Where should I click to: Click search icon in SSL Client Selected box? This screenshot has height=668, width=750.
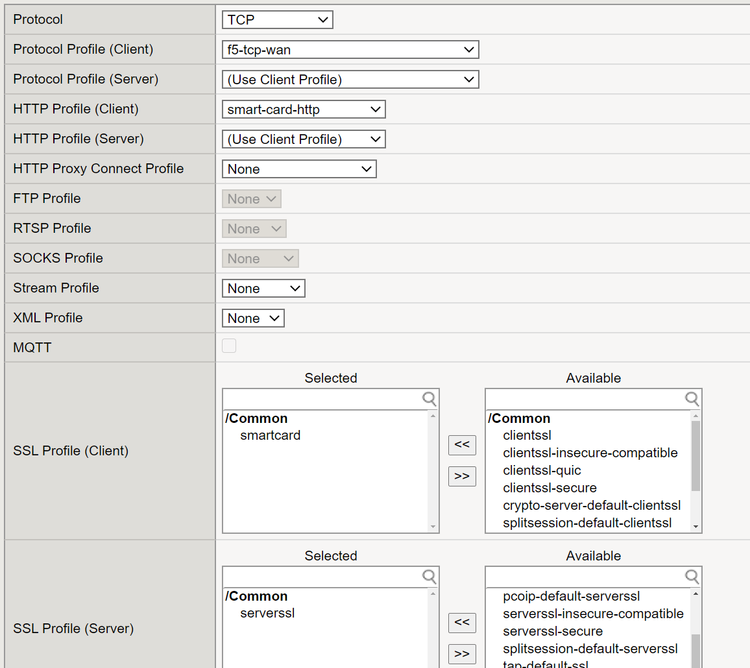click(429, 399)
